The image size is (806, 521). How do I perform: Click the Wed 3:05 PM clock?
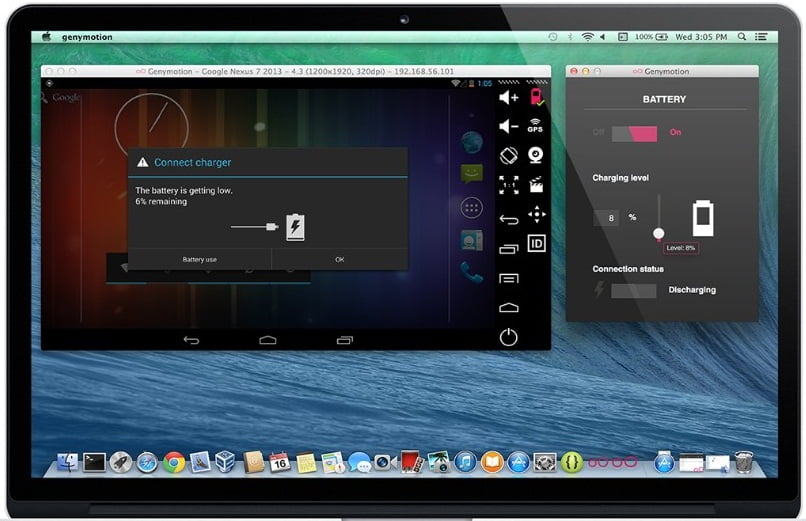coord(701,37)
